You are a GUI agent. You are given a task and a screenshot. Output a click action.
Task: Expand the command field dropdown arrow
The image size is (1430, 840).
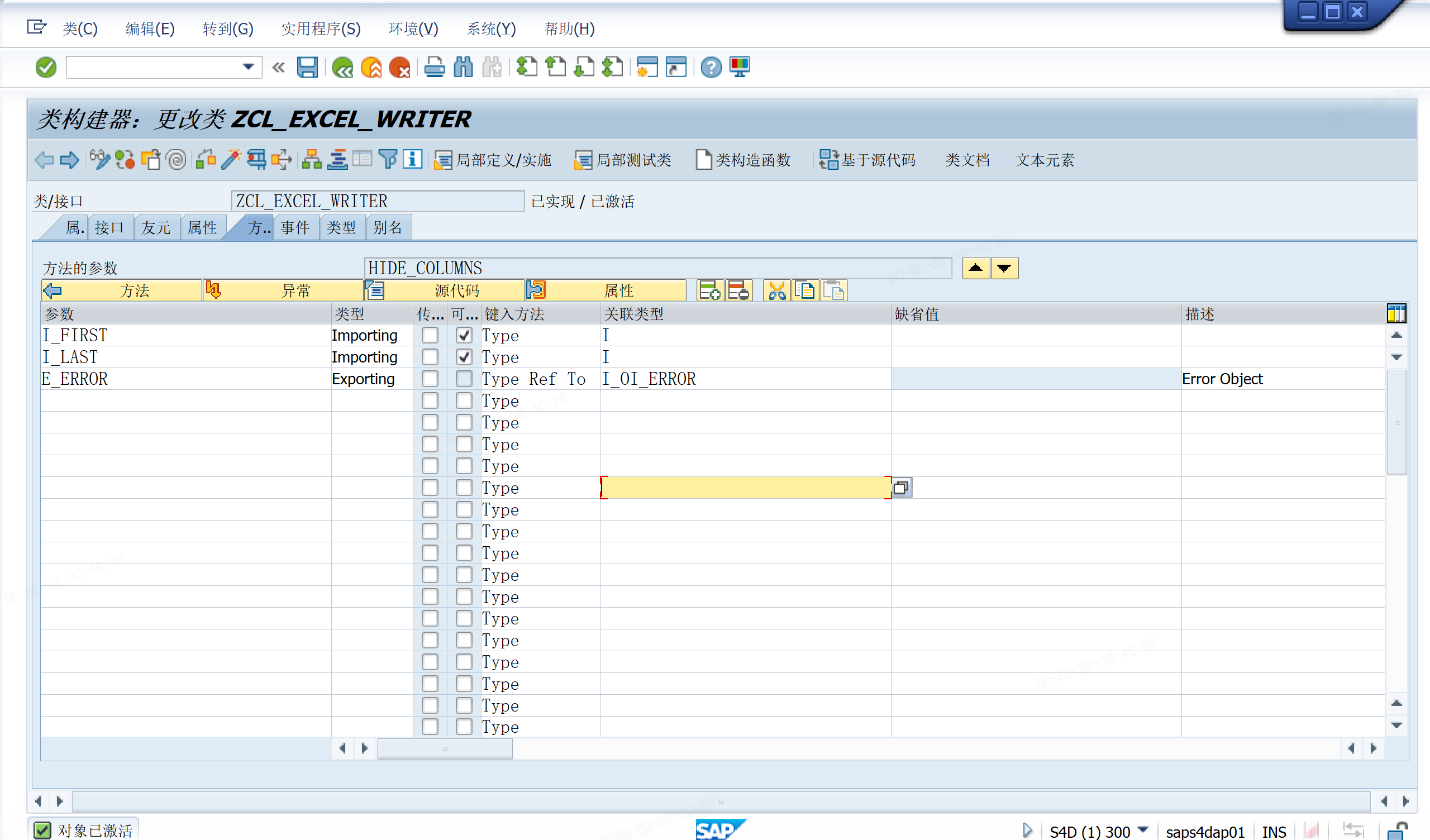(249, 67)
